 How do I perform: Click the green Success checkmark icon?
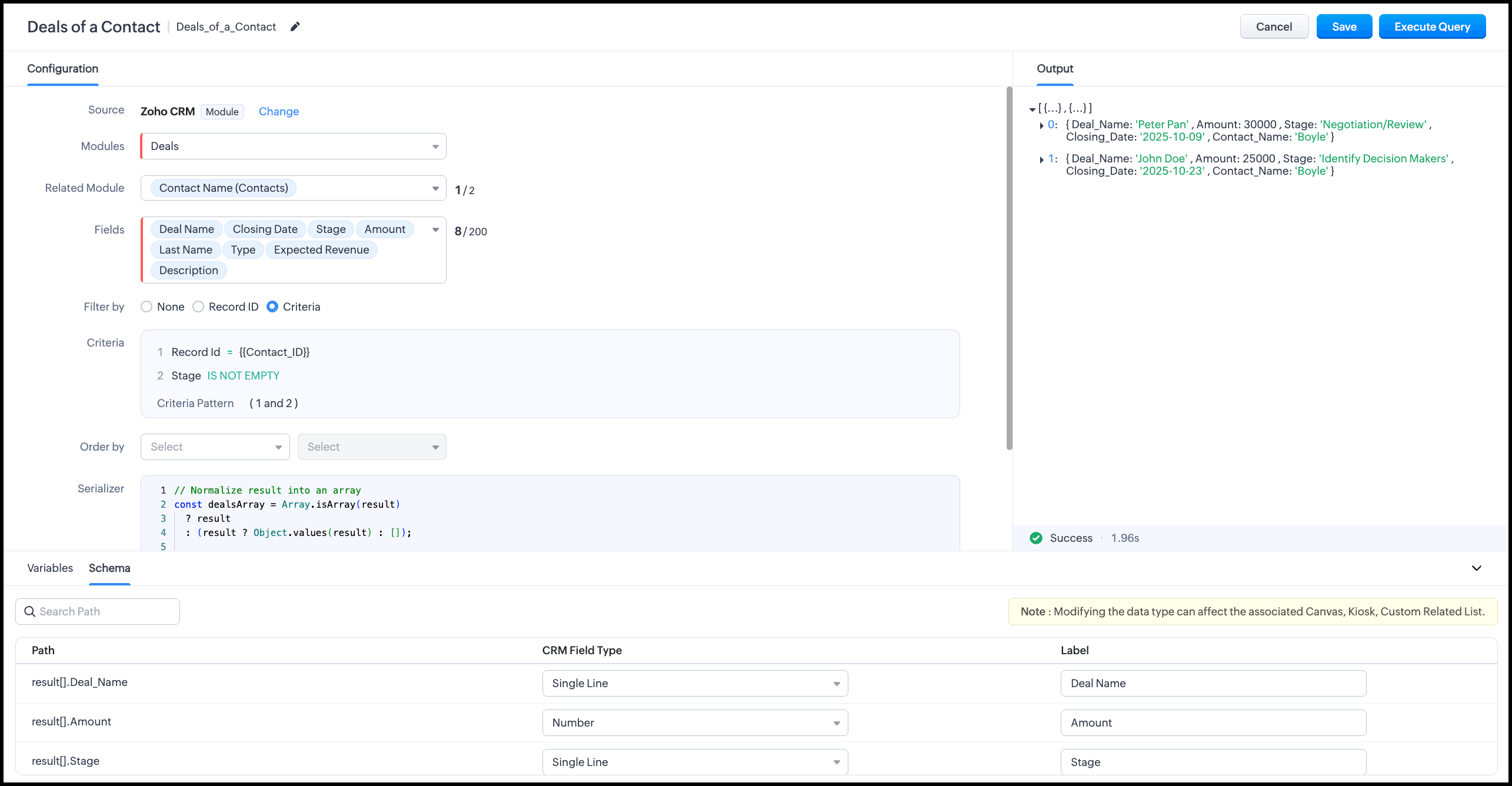click(x=1036, y=538)
